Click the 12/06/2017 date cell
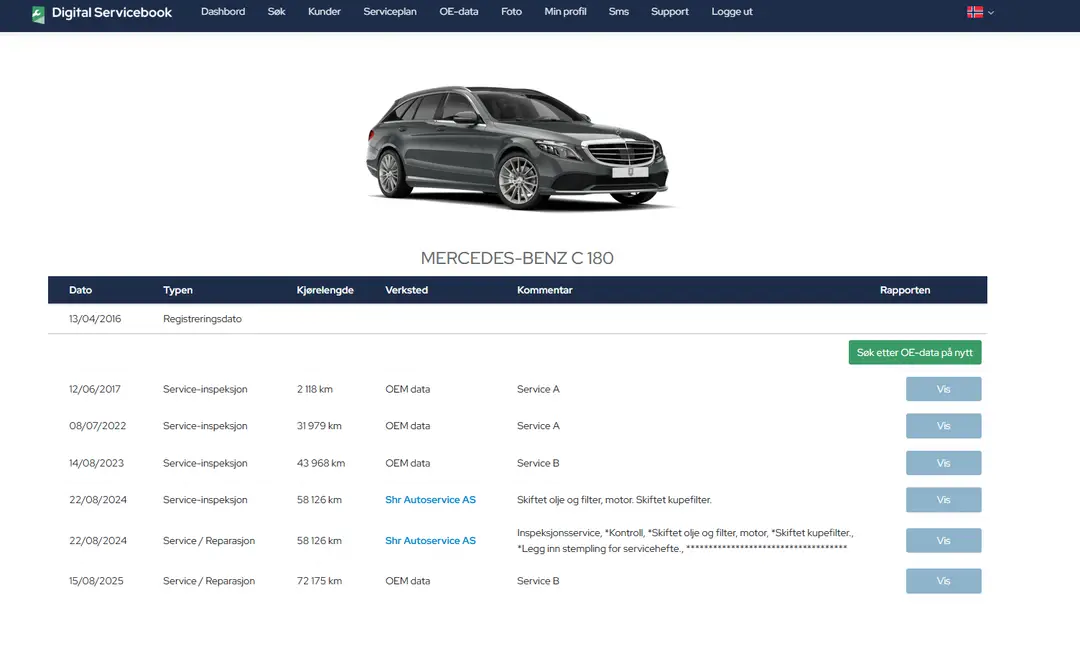1080x653 pixels. pos(94,389)
